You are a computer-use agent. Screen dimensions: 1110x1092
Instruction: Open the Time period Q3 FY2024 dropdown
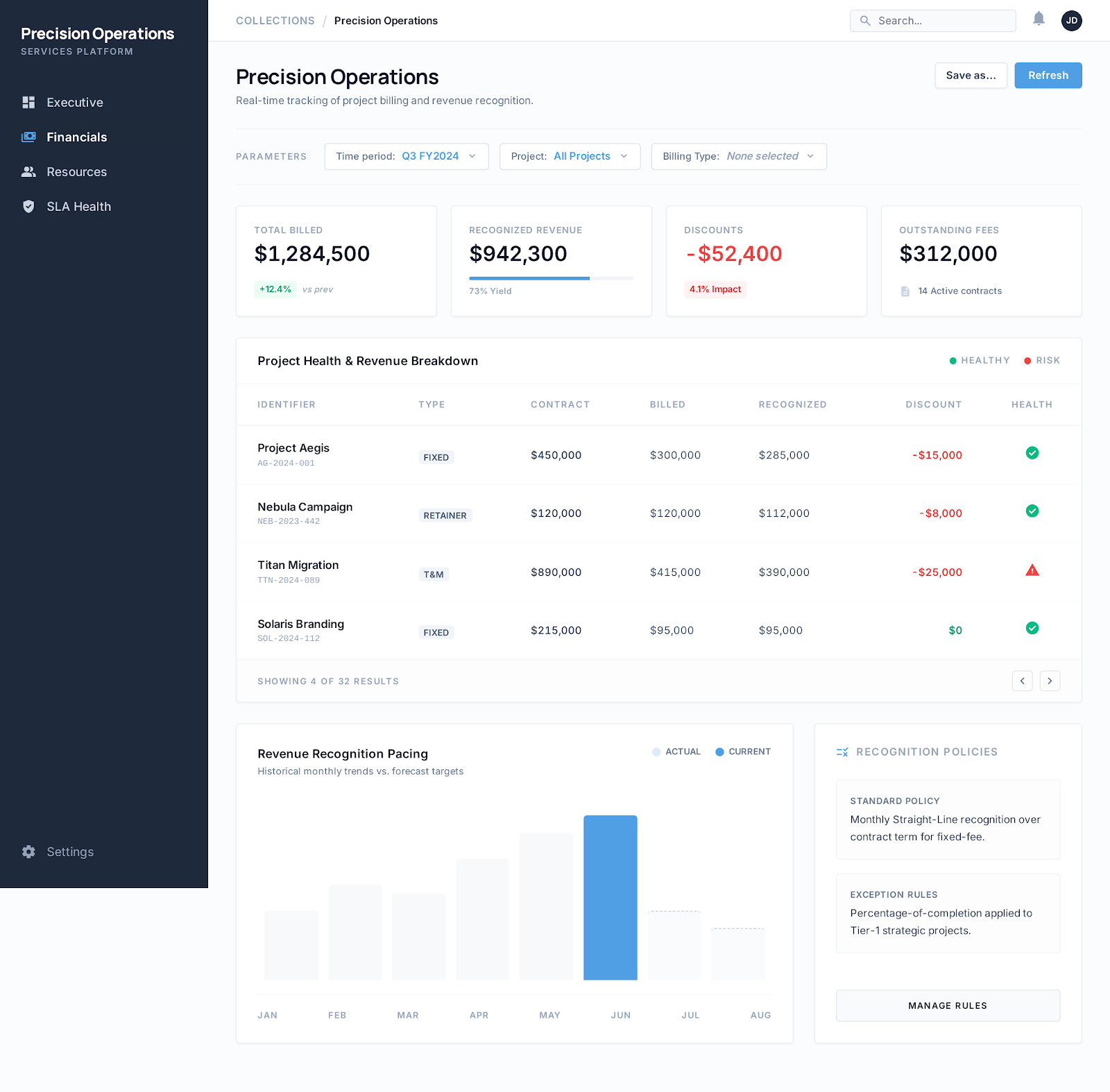click(406, 156)
